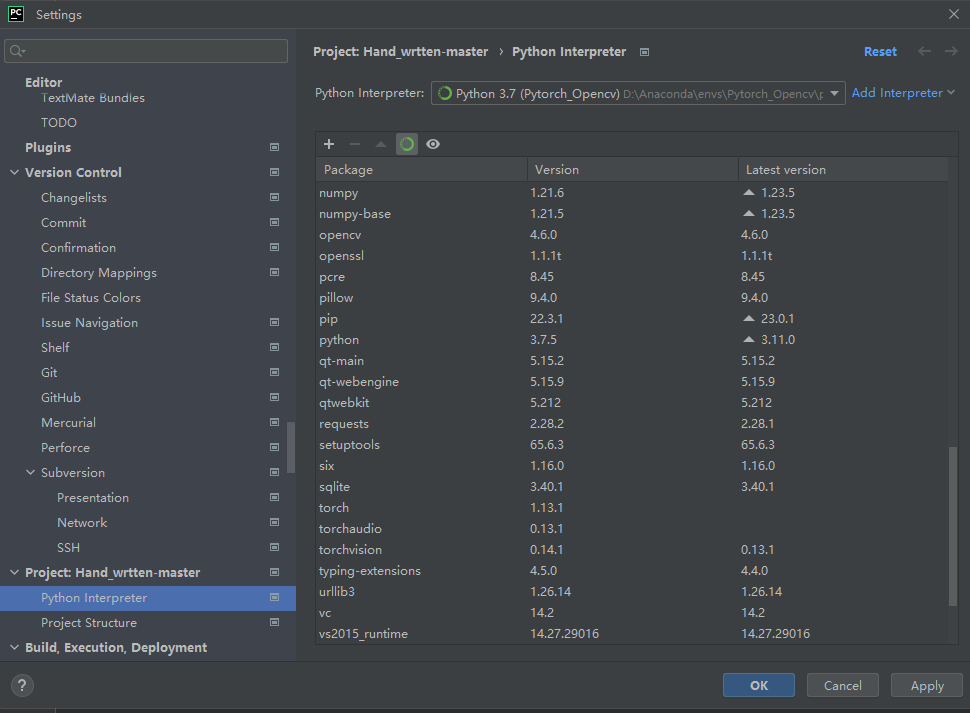Click the upgrade arrow next to pip 23.0.1

(x=749, y=318)
